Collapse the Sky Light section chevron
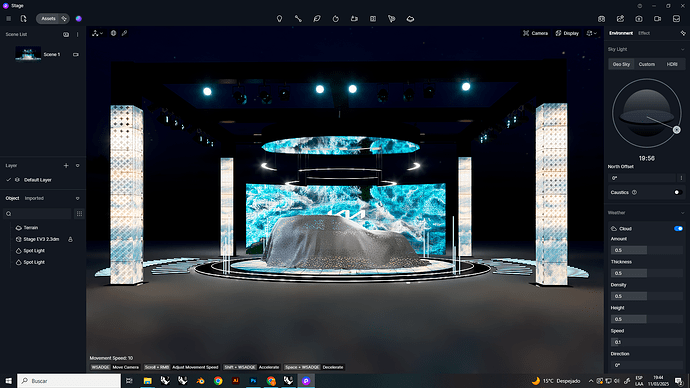The width and height of the screenshot is (690, 388). 683,49
